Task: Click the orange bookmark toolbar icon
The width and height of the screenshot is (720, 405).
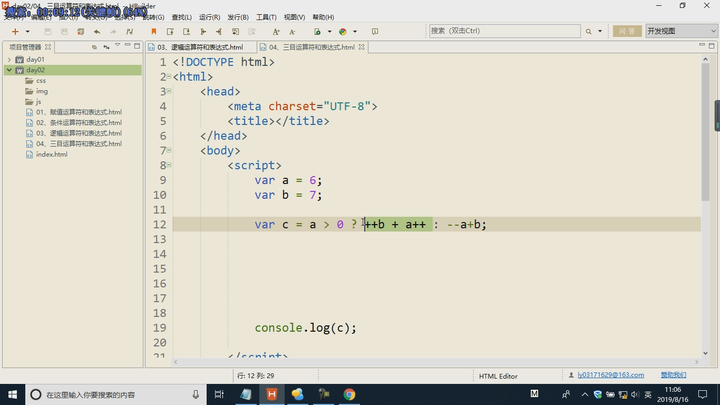Action: (x=154, y=31)
